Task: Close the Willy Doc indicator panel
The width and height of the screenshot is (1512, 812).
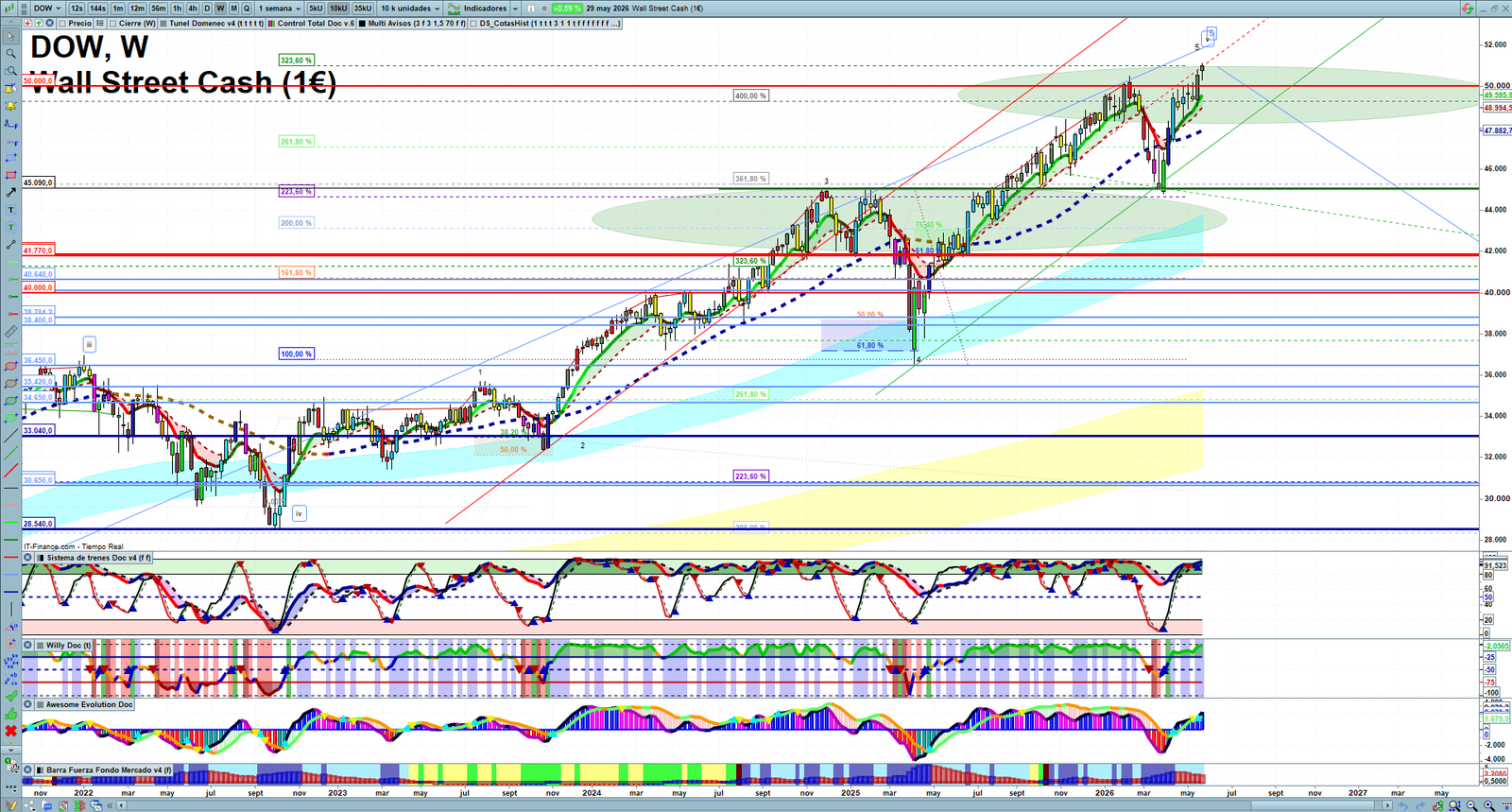Action: click(x=28, y=646)
